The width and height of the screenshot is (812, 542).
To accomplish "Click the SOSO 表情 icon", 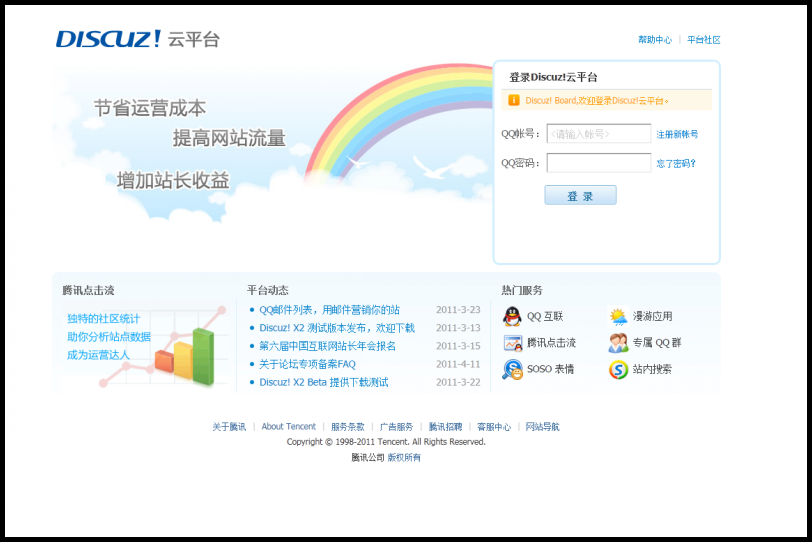I will (513, 369).
